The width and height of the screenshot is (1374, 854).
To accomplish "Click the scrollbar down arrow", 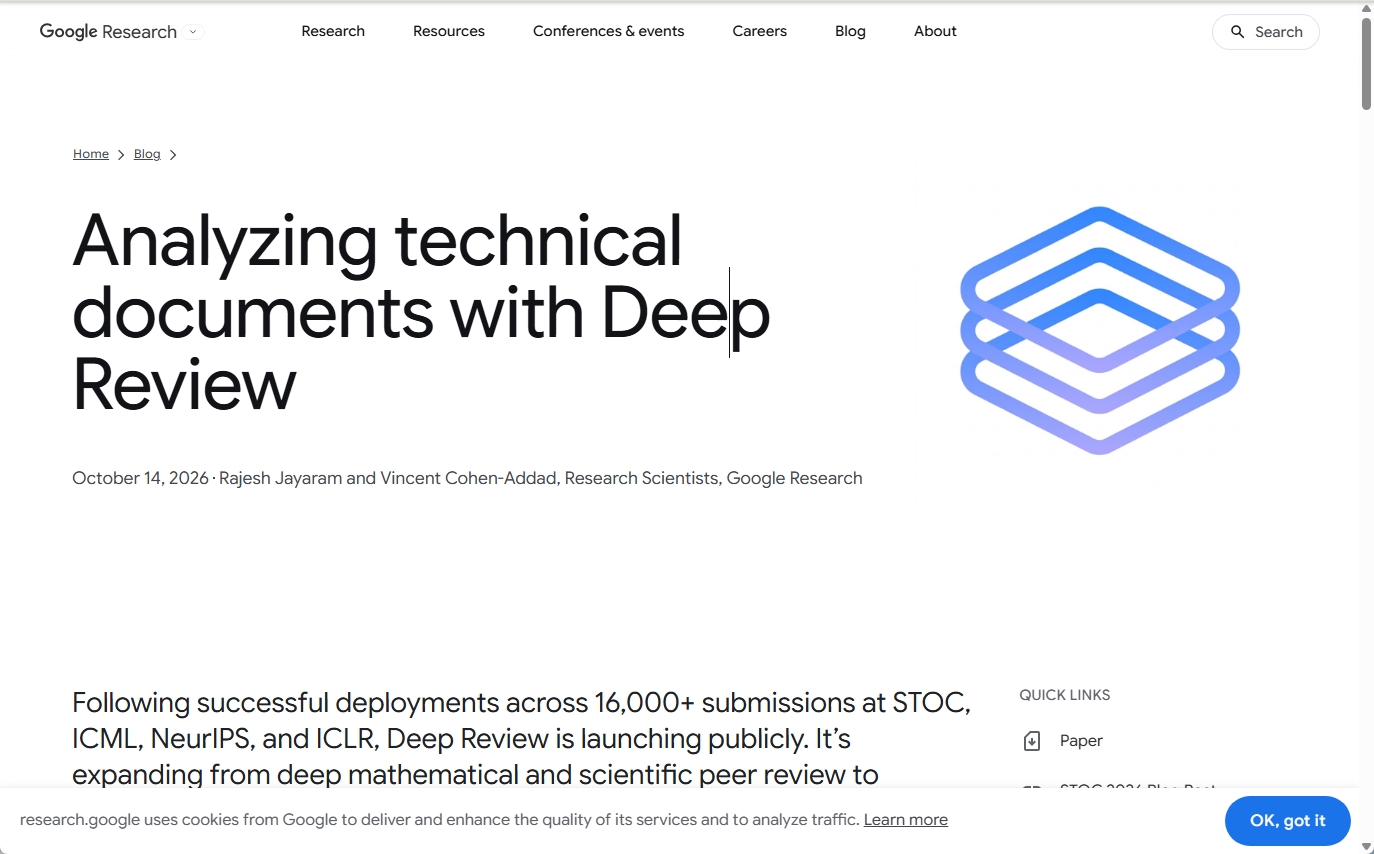I will tap(1367, 847).
